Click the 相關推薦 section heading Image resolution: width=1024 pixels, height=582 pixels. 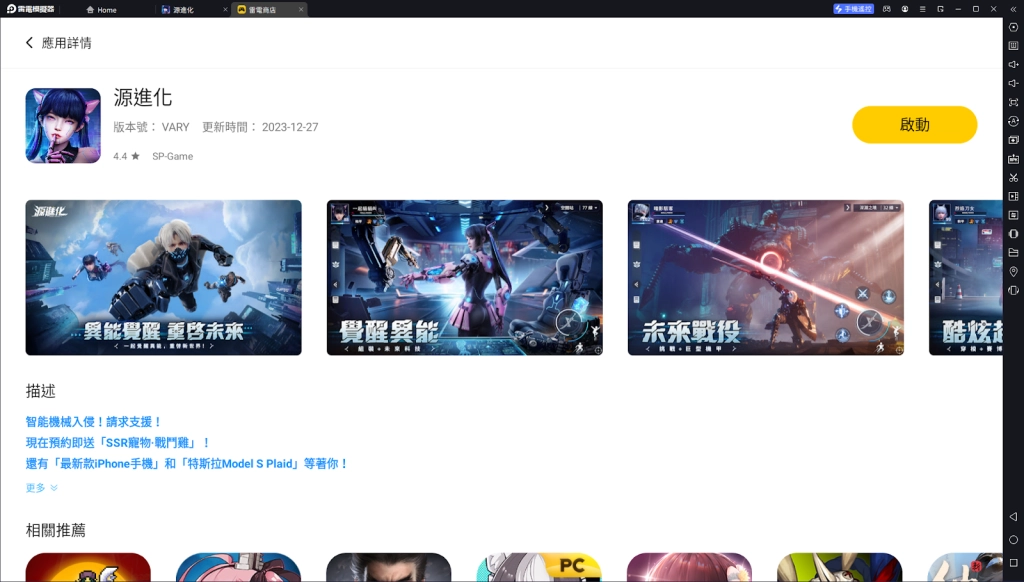click(x=56, y=530)
